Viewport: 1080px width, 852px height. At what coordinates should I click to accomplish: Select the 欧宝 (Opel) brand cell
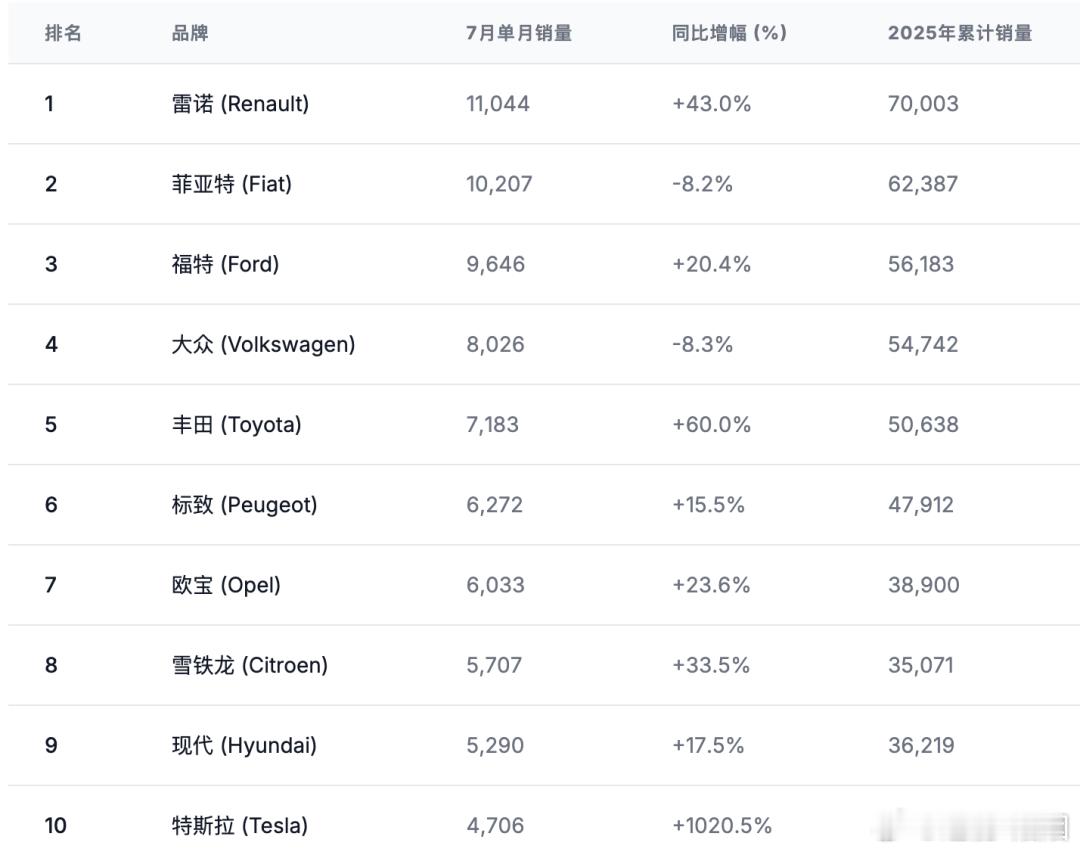226,585
